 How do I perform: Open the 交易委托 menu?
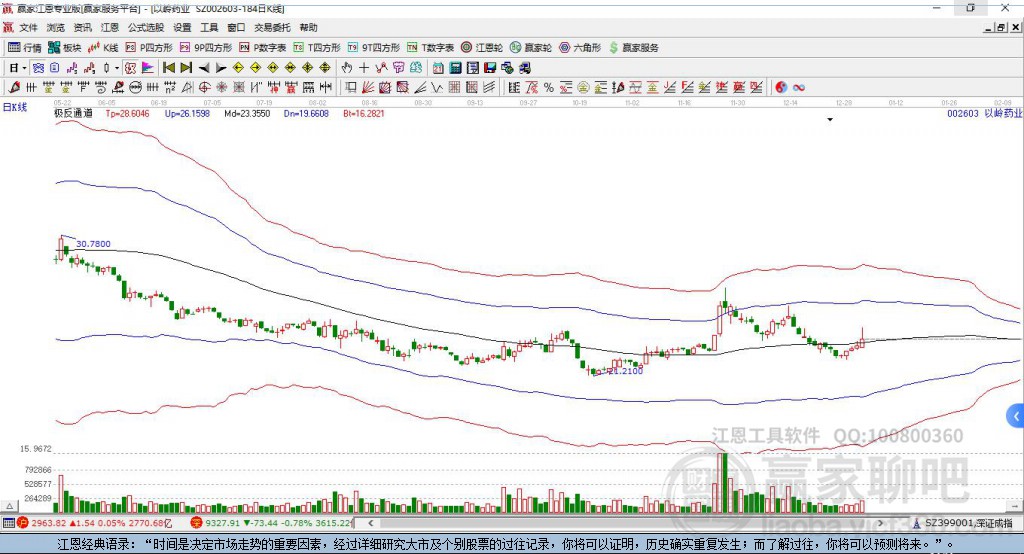pos(272,27)
